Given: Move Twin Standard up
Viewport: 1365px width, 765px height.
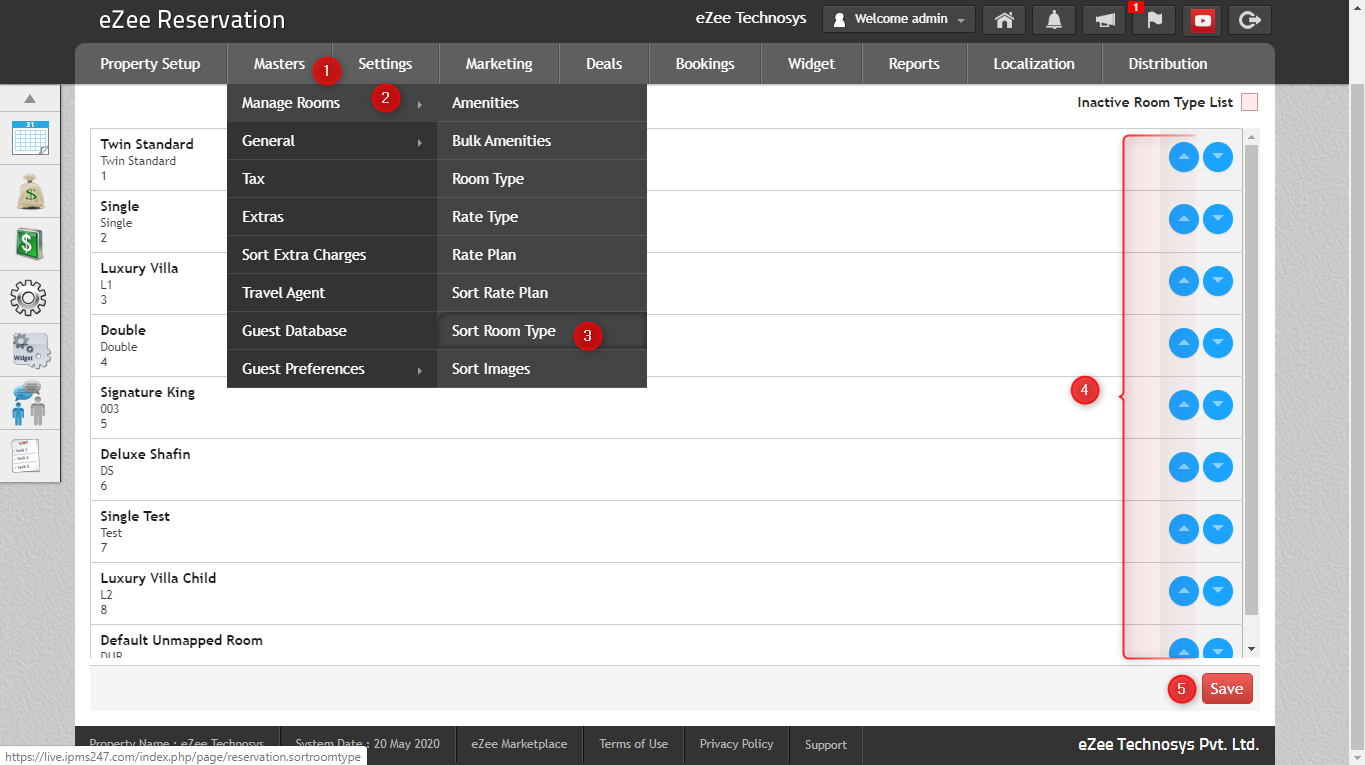Looking at the screenshot, I should pyautogui.click(x=1184, y=157).
